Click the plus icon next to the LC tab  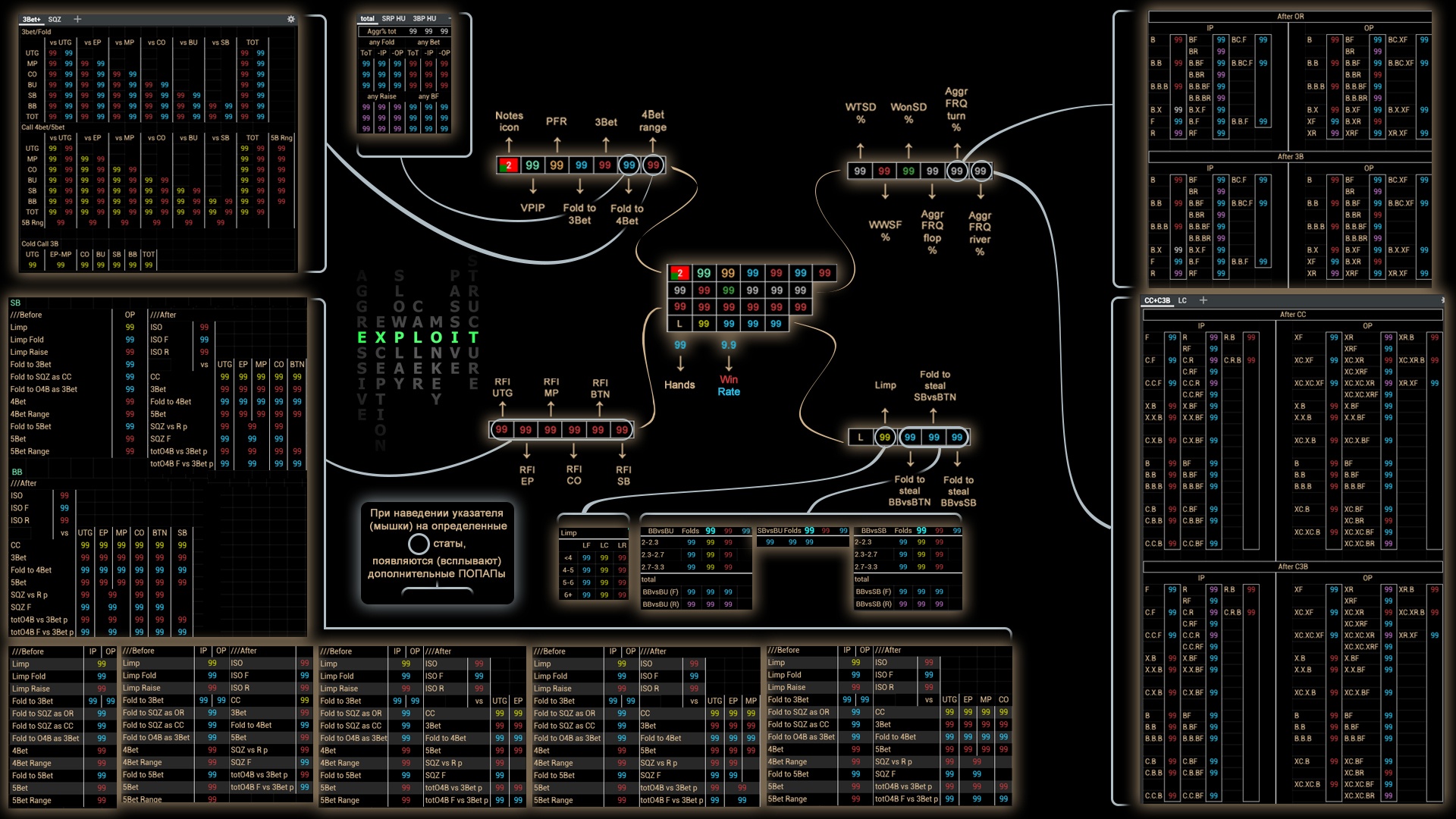coord(1203,300)
